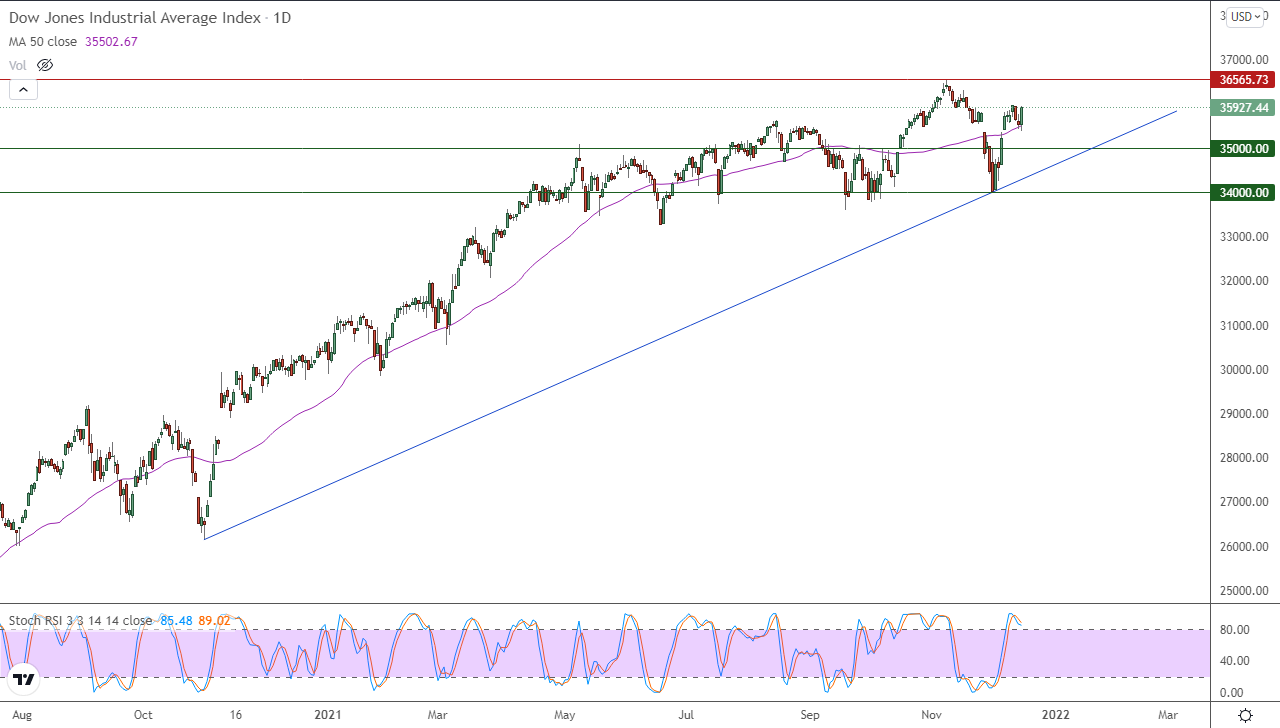The width and height of the screenshot is (1280, 728).
Task: Click the 29000.00 price axis value
Action: pos(1244,414)
